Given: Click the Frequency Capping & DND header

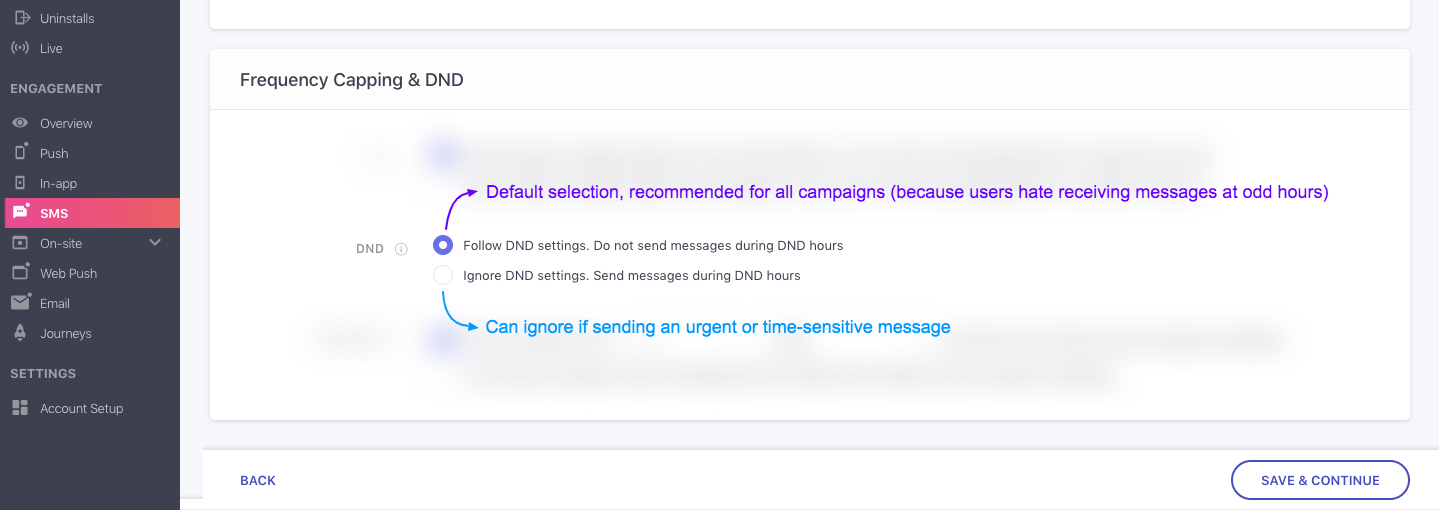Looking at the screenshot, I should point(352,80).
